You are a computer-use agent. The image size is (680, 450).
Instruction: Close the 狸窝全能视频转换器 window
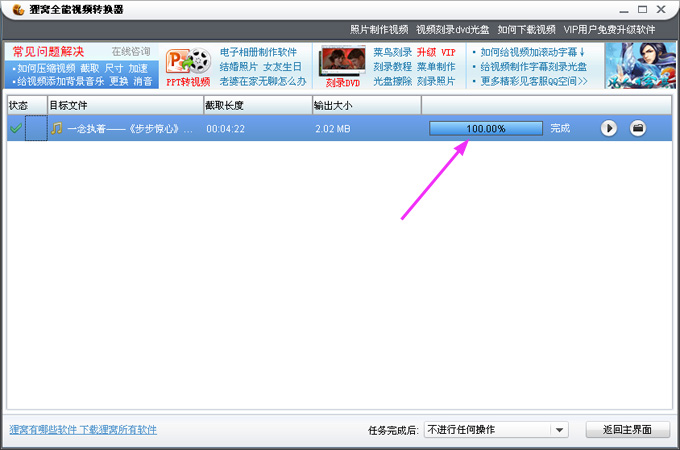(x=661, y=9)
